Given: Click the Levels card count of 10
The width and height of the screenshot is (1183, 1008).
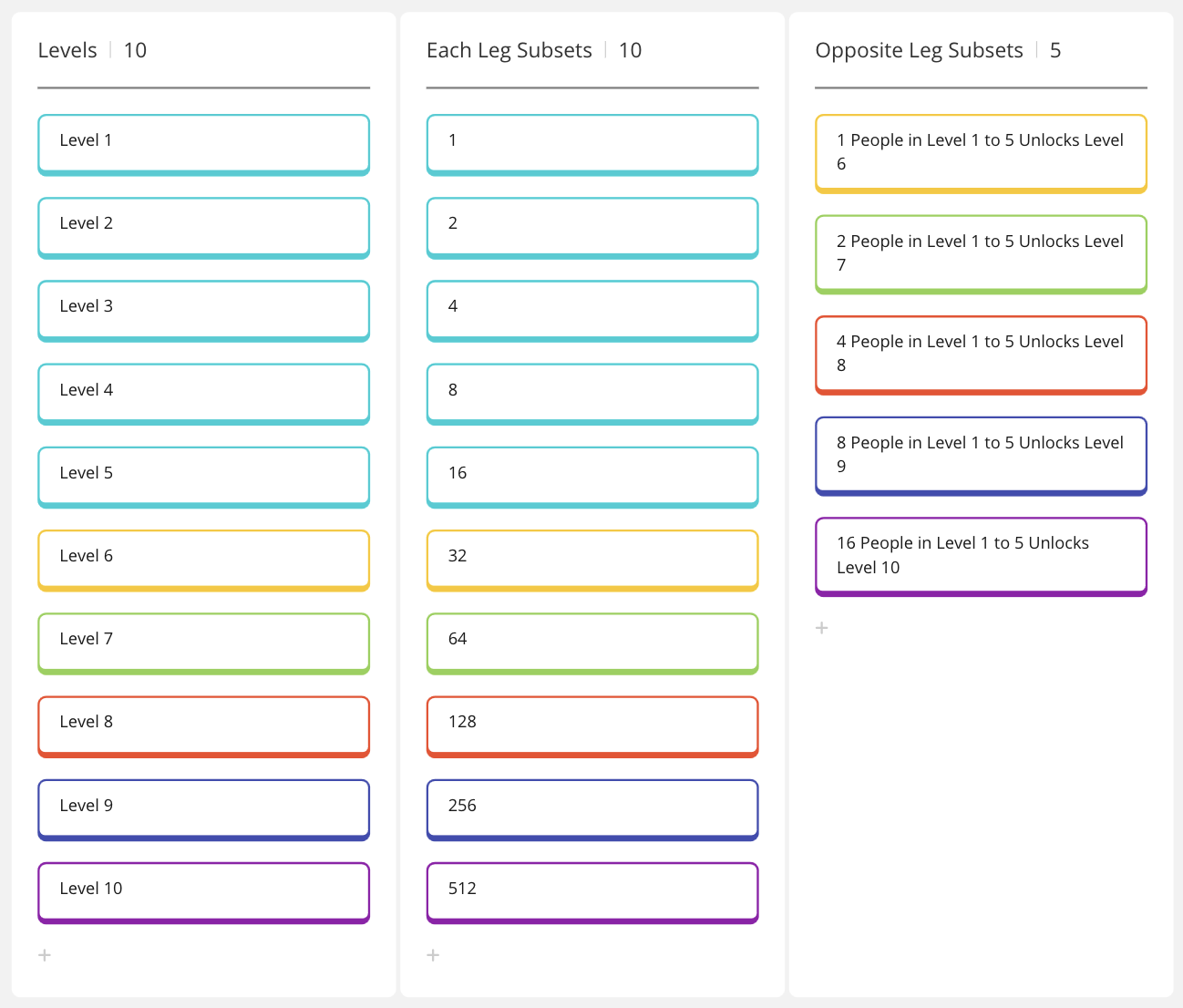Looking at the screenshot, I should 135,50.
